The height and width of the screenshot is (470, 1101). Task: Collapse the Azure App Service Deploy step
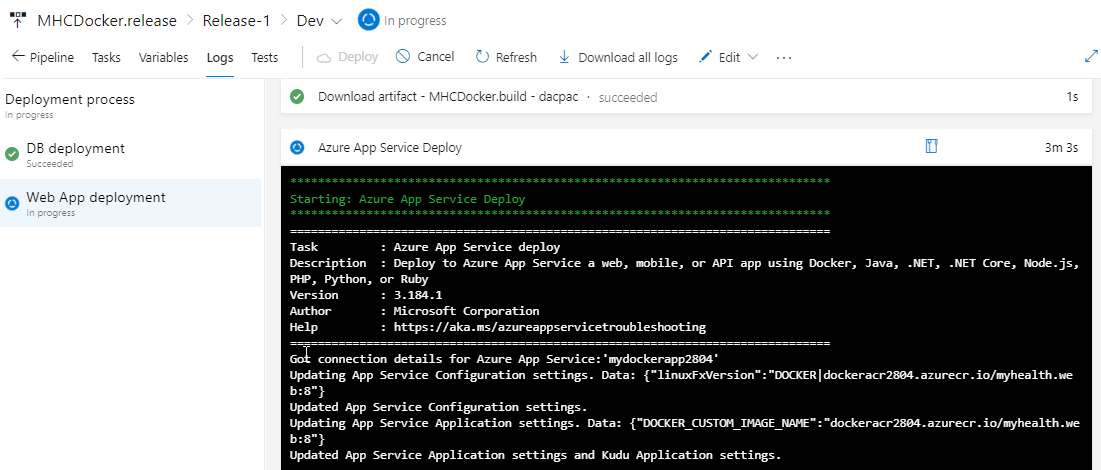[x=685, y=148]
